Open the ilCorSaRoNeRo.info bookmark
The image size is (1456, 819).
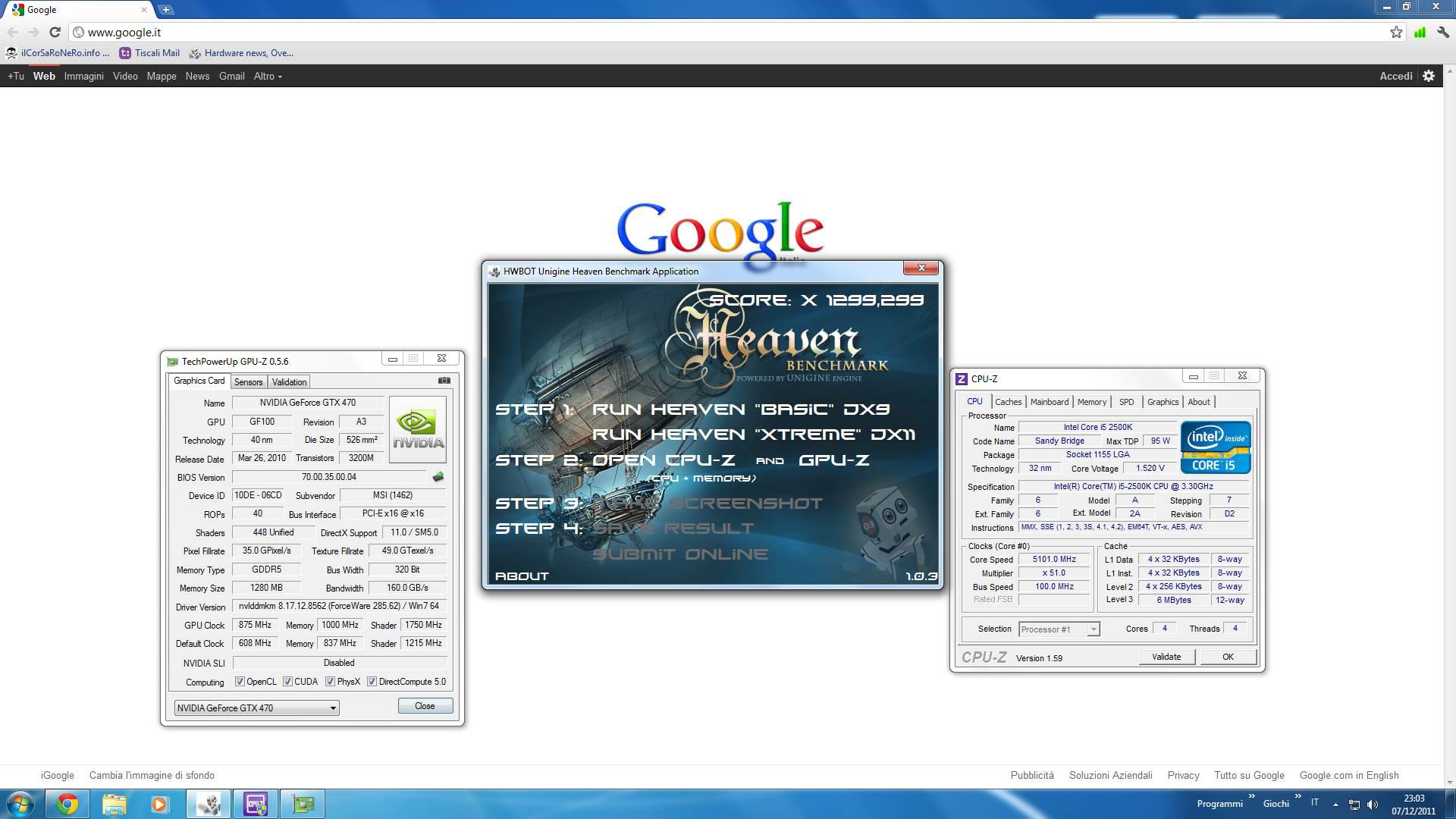(x=58, y=53)
